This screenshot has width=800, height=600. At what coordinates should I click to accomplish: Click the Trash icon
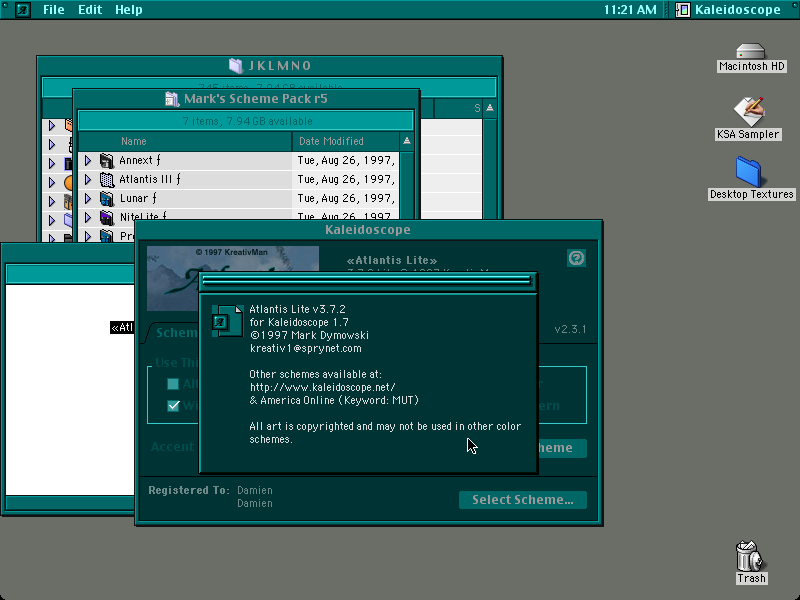(749, 556)
